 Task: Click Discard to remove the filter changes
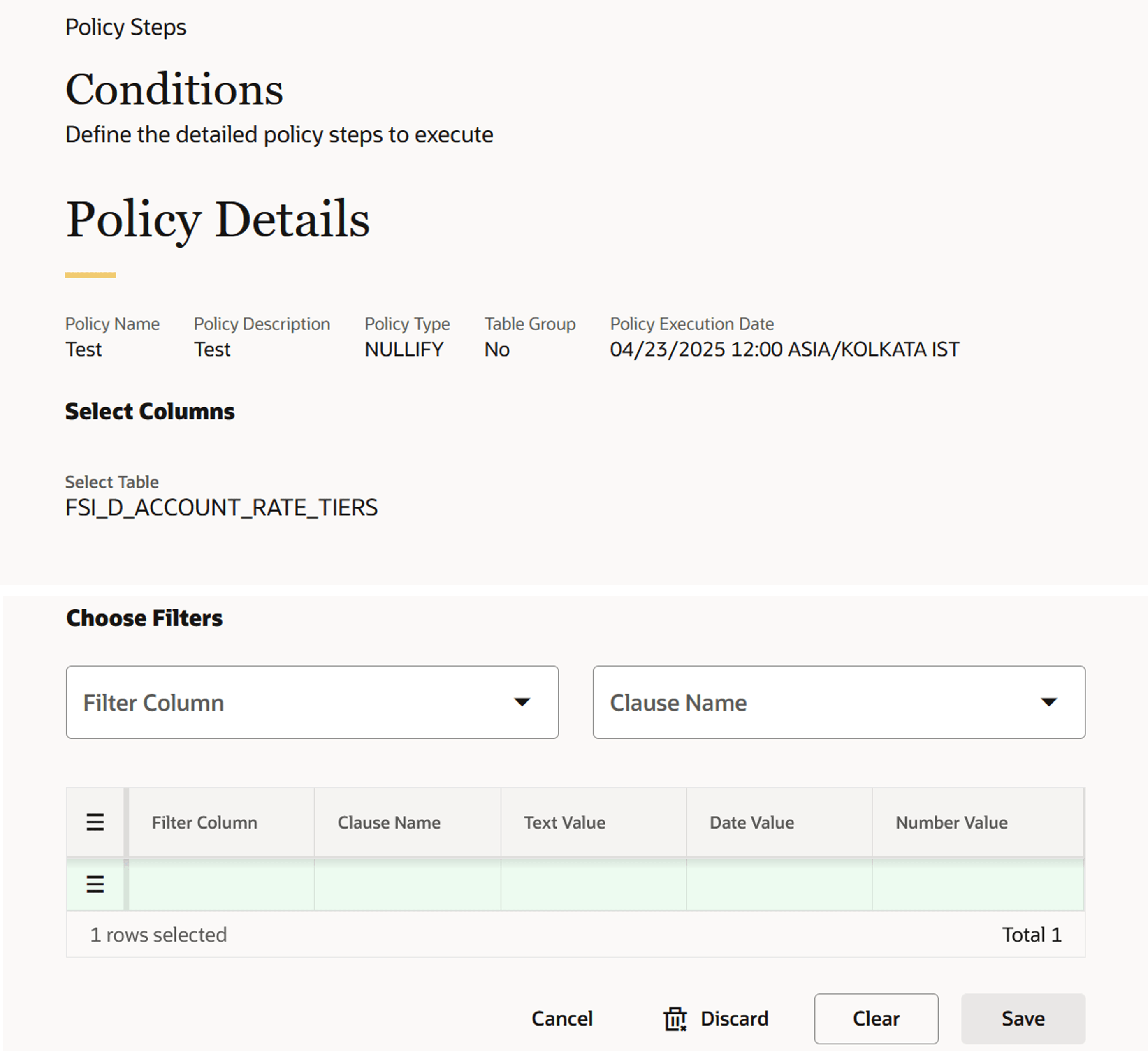[x=735, y=1019]
